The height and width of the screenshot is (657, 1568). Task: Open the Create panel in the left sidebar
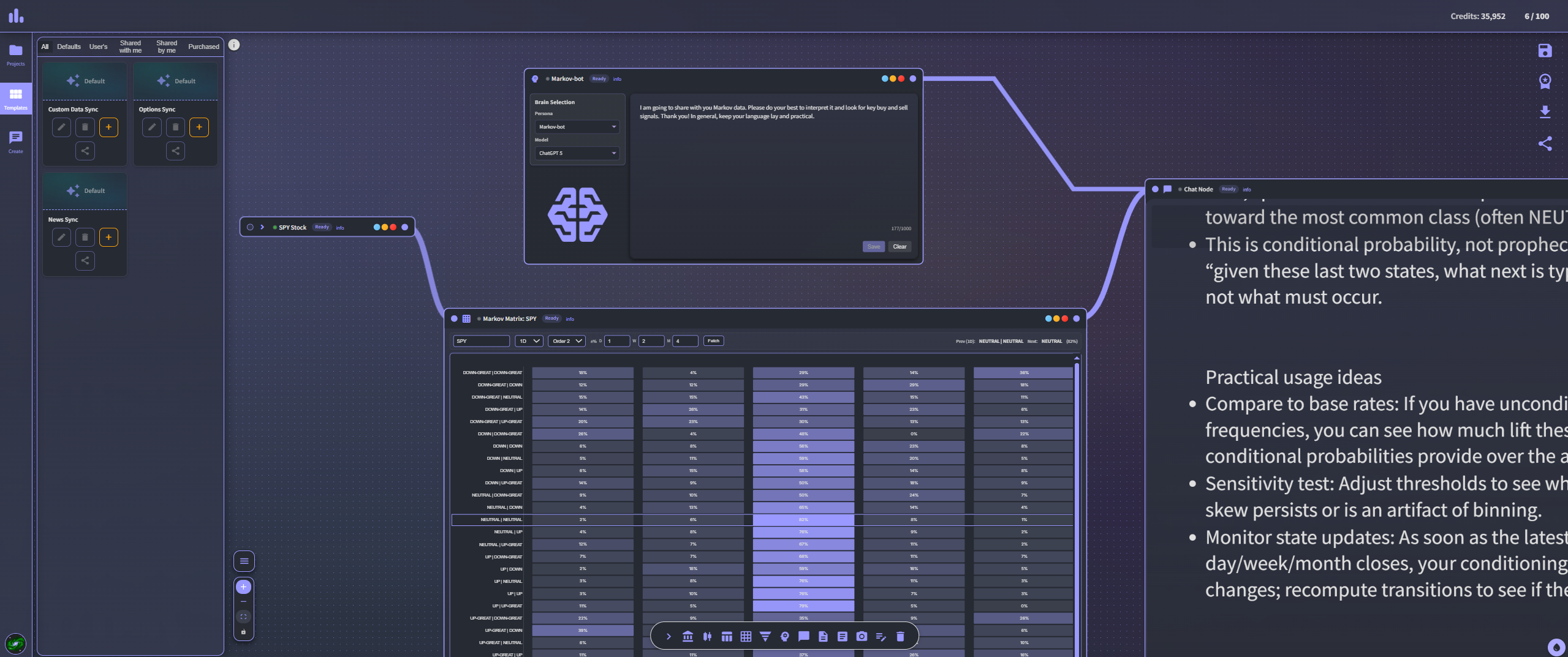tap(15, 141)
